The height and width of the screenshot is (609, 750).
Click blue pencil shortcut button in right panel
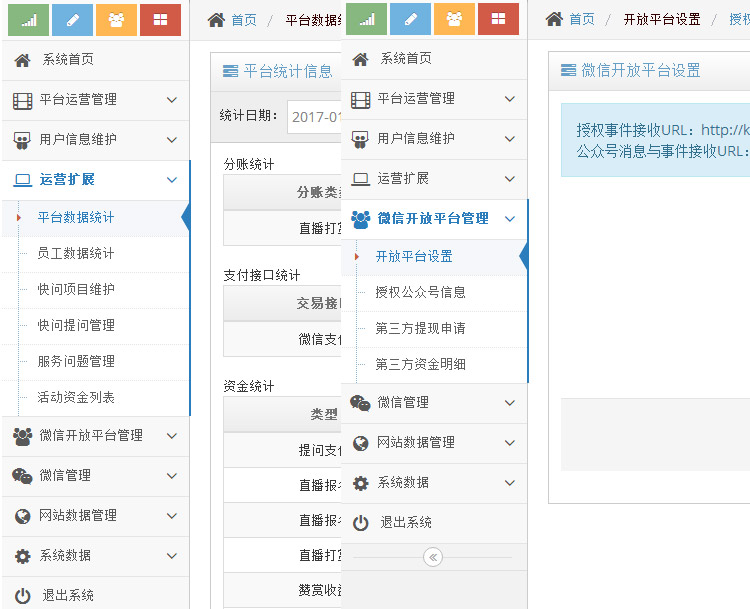tap(410, 19)
